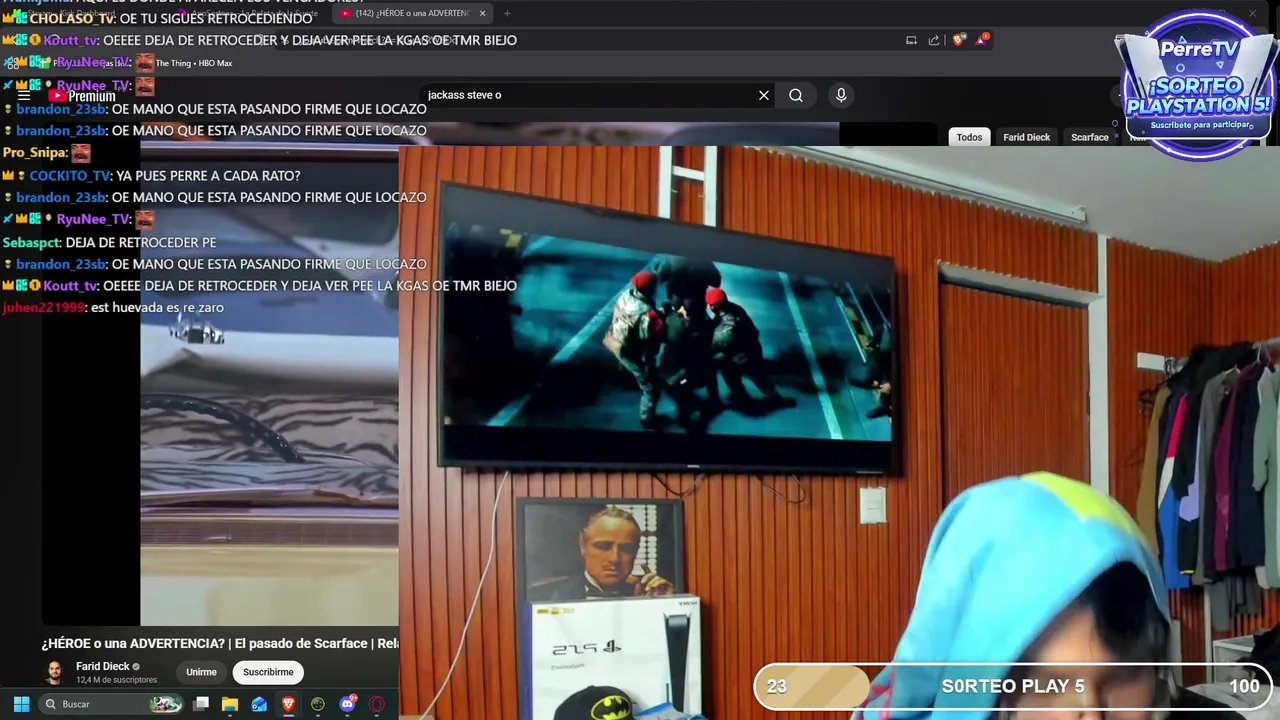Click the Suscribirme button
The image size is (1280, 720).
pyautogui.click(x=268, y=672)
